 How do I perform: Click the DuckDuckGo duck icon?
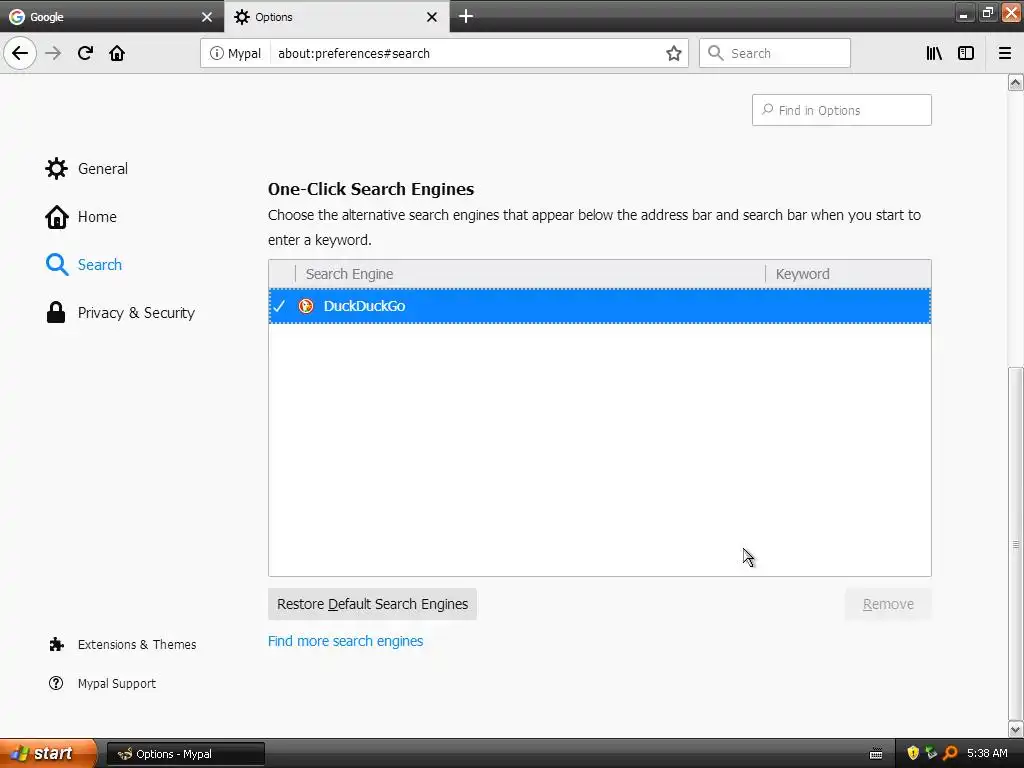click(306, 306)
